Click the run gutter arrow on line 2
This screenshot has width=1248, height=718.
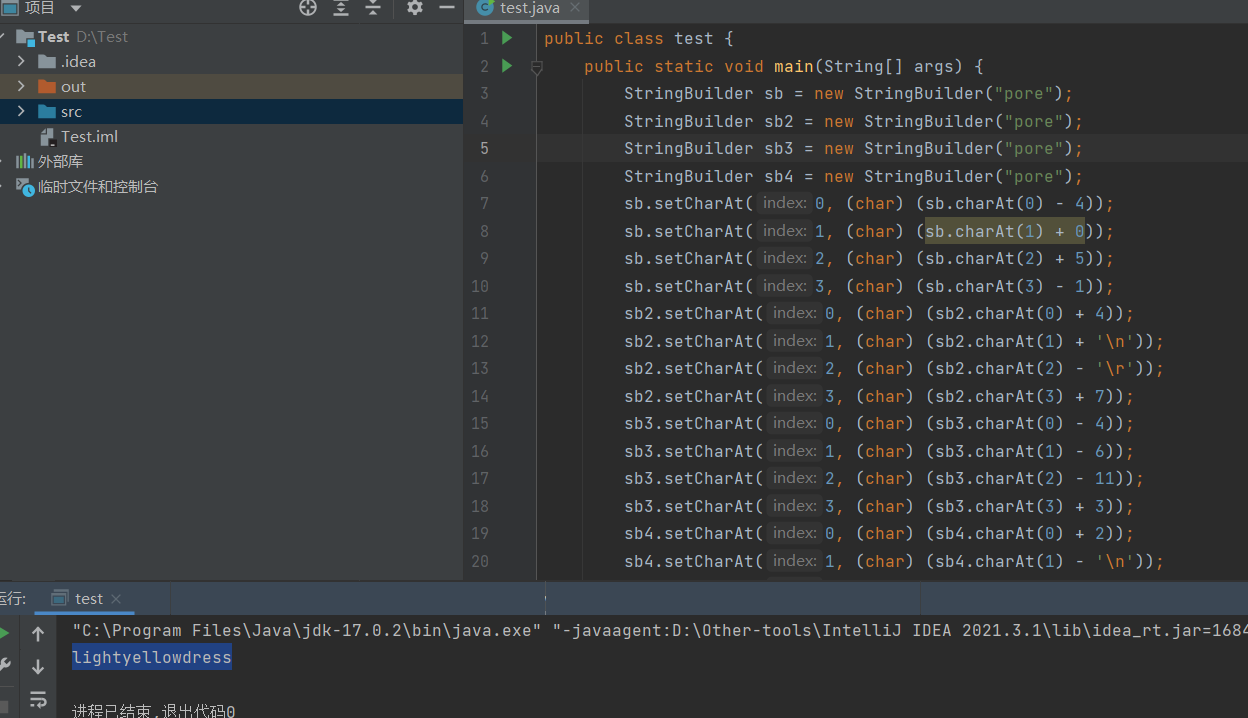click(x=507, y=66)
